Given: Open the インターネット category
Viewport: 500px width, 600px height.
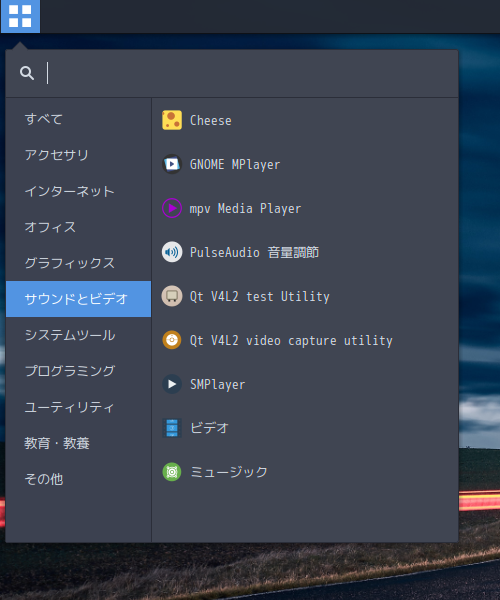Looking at the screenshot, I should coord(78,191).
